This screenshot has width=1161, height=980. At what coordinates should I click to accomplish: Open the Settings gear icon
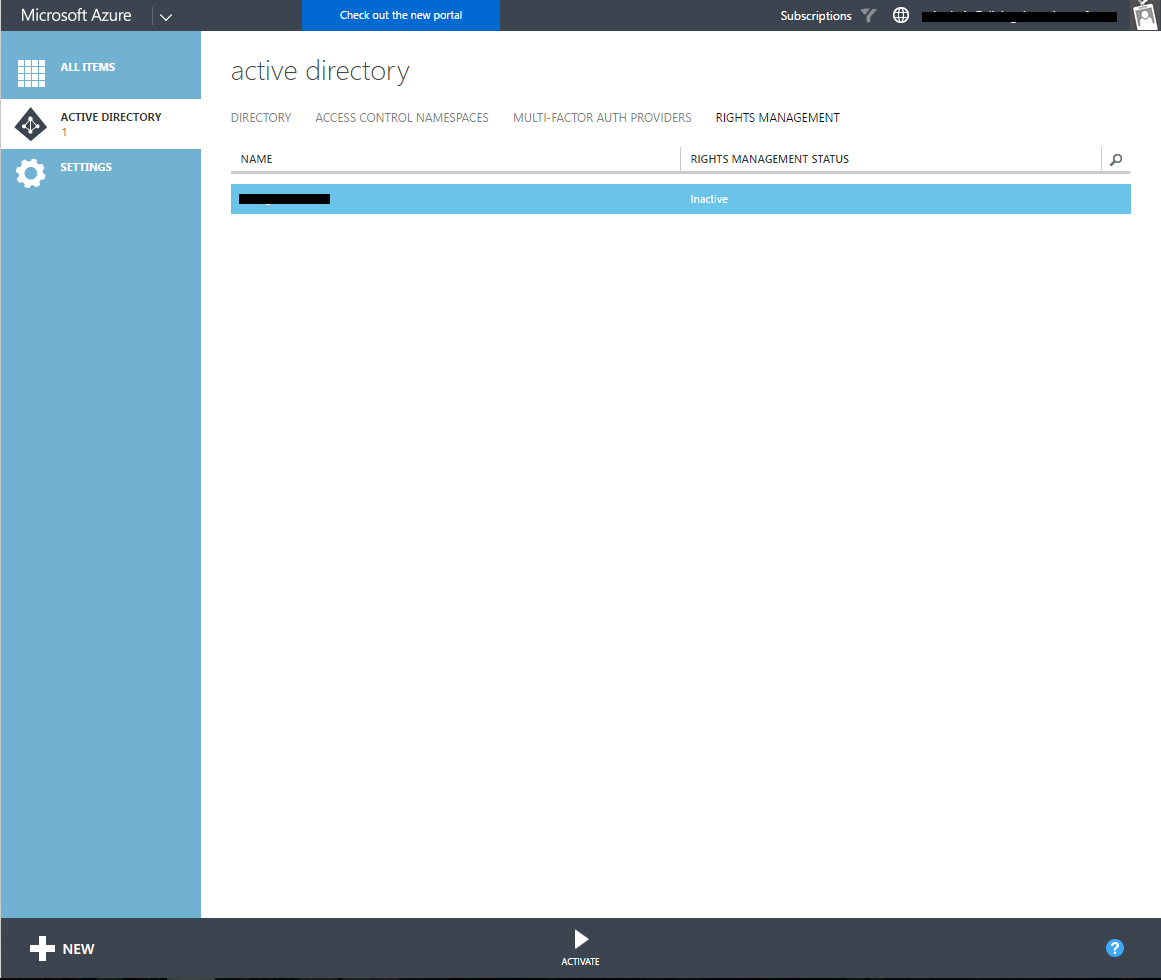point(30,173)
